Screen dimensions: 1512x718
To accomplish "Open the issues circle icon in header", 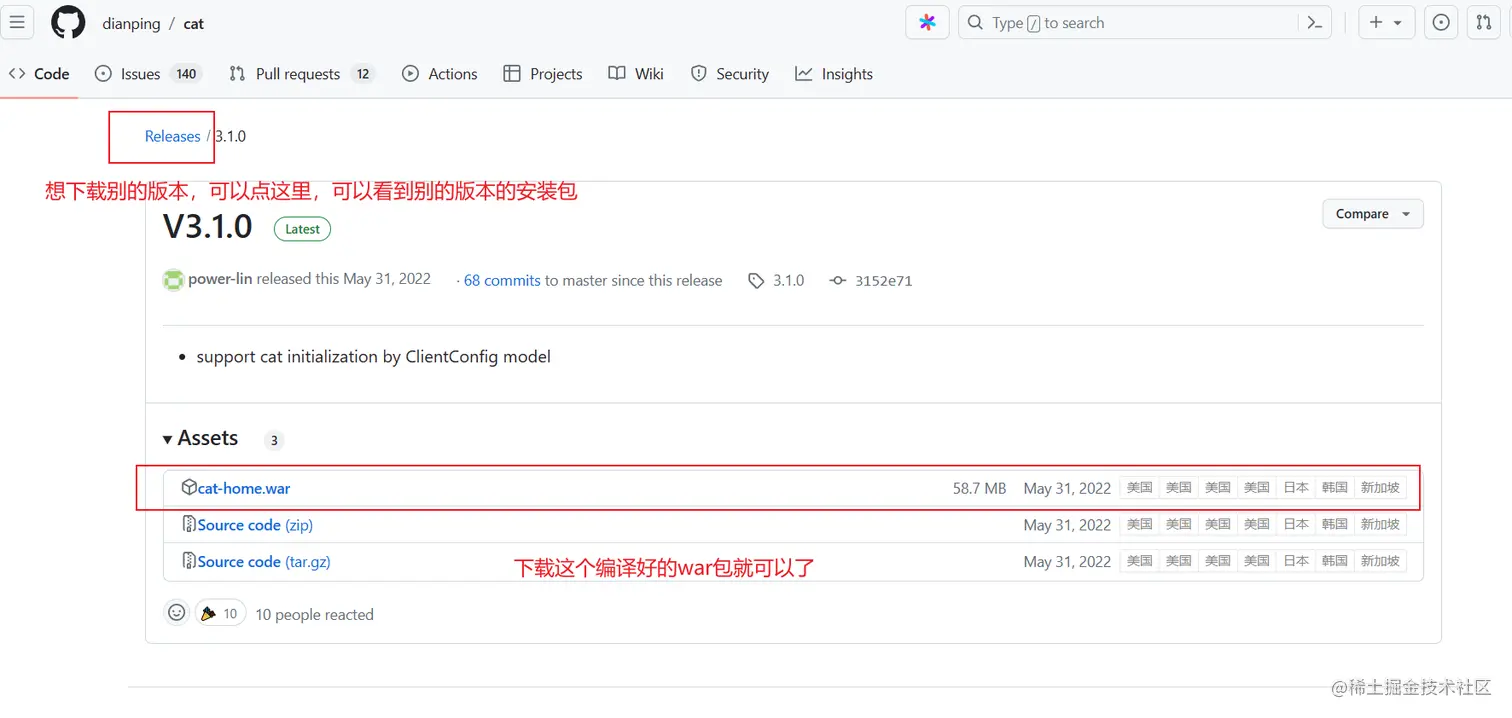I will click(1441, 22).
